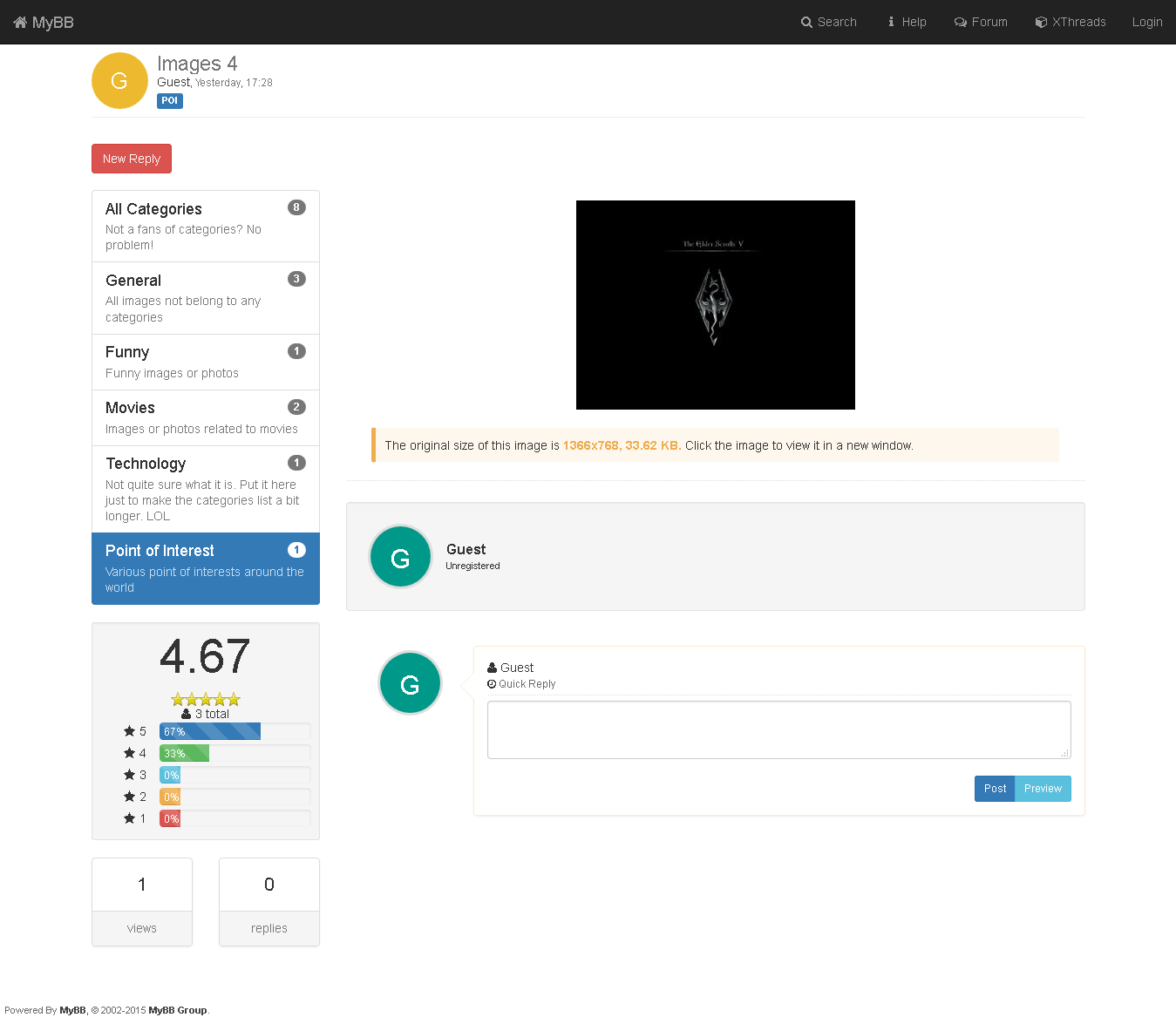Click the gold star rating row
This screenshot has width=1176, height=1031.
pos(205,699)
